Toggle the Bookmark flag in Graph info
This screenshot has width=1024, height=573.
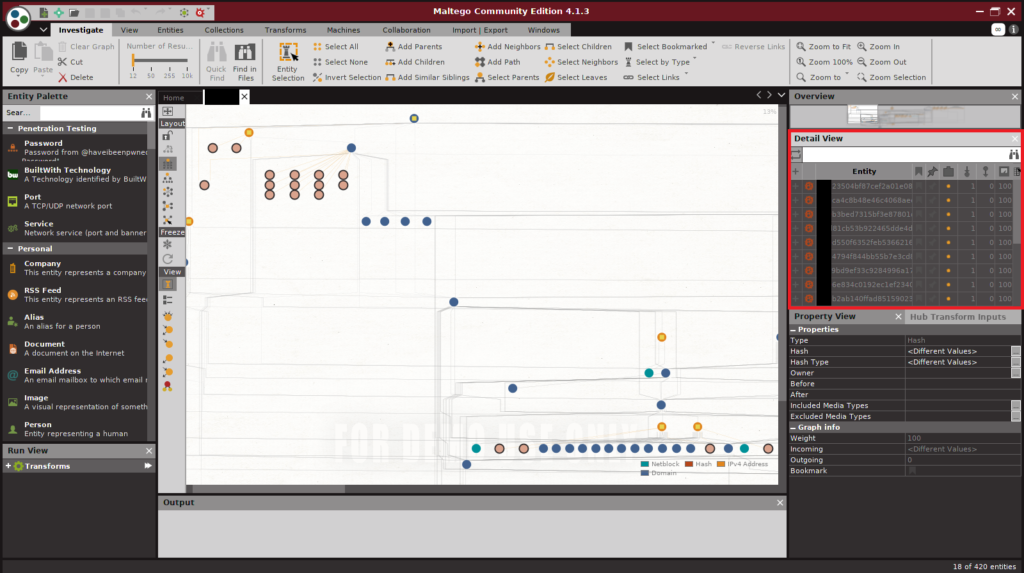[911, 470]
